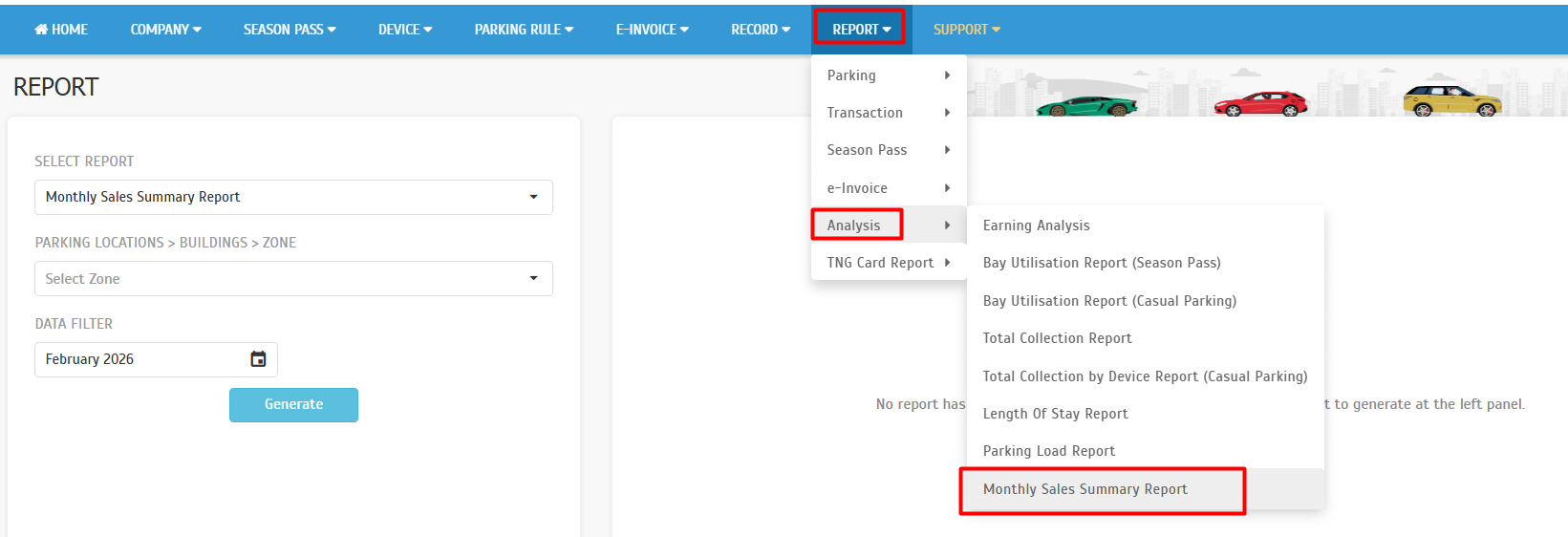
Task: Open the Parking Load Report entry
Action: pos(1048,451)
